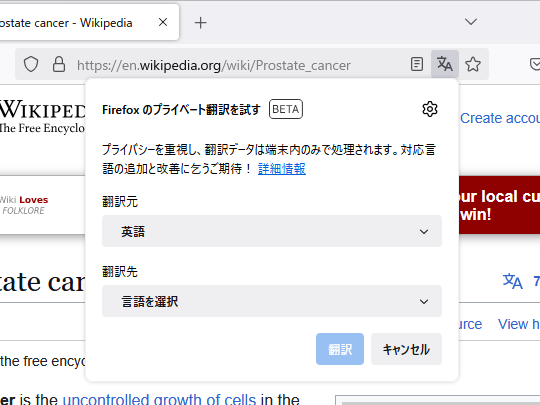Image resolution: width=540 pixels, height=405 pixels.
Task: Open translation settings gear in the translation panel
Action: [429, 109]
